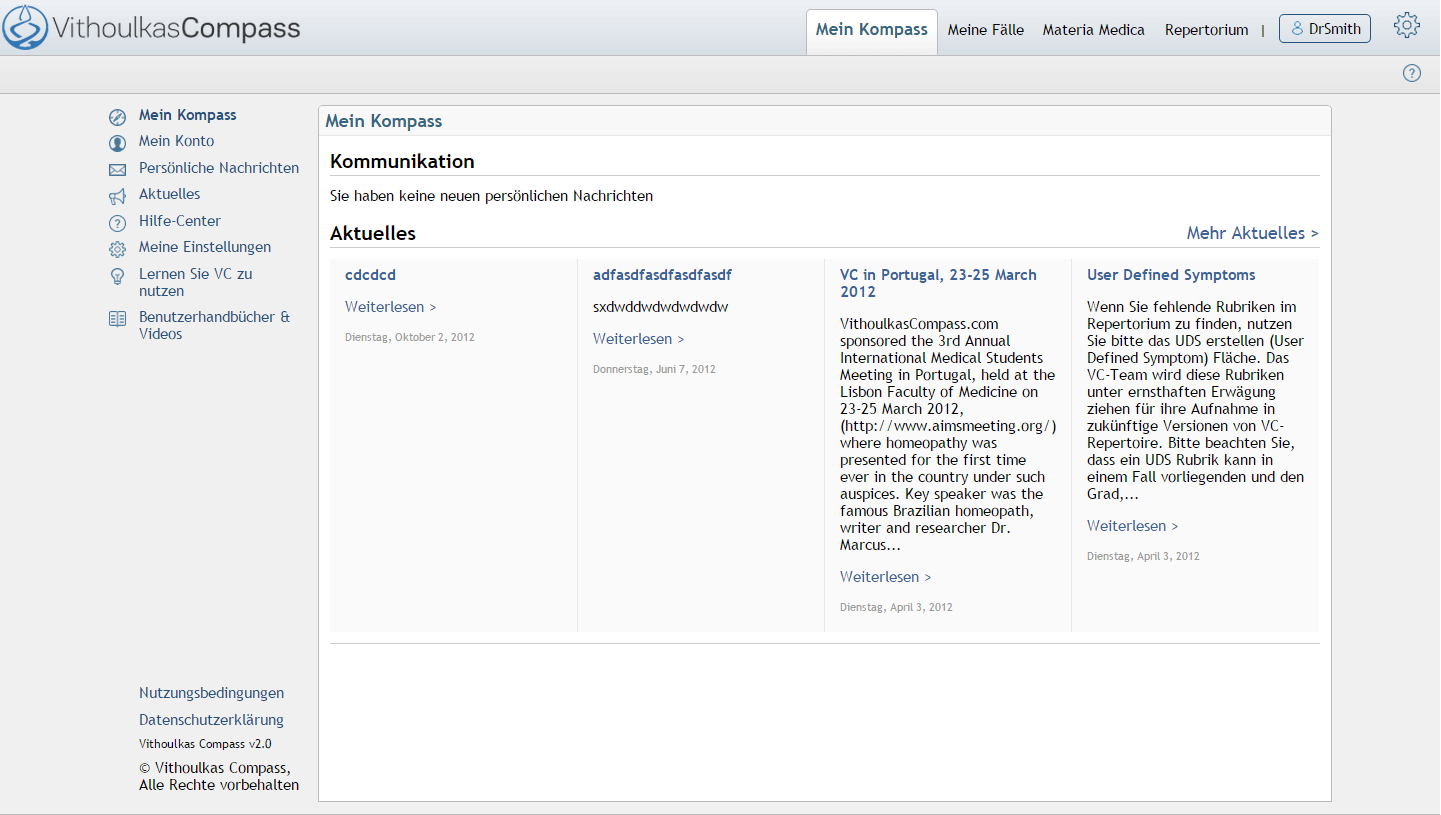
Task: Go to the Repertorium tab
Action: (x=1206, y=30)
